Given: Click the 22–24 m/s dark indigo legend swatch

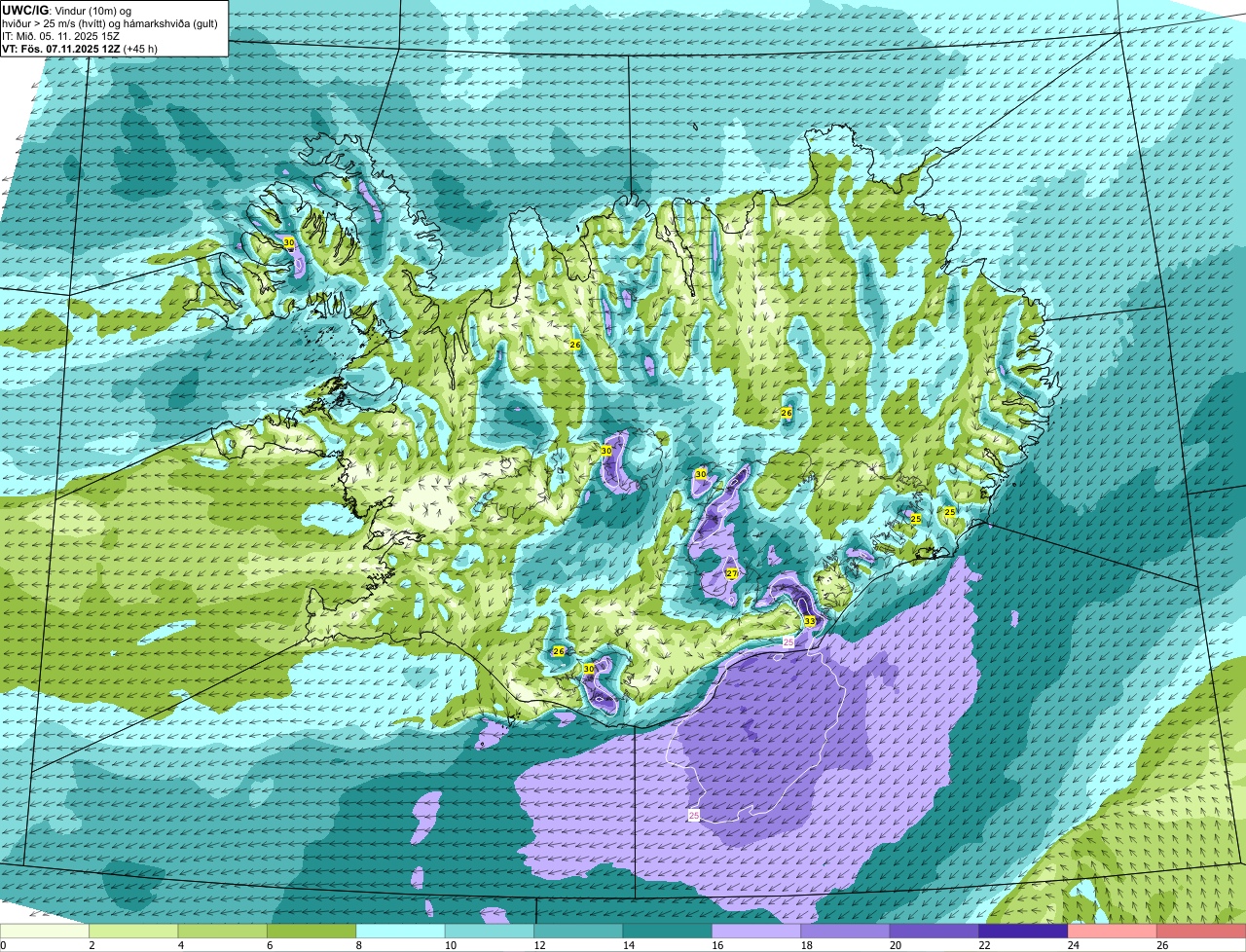Looking at the screenshot, I should click(1024, 932).
